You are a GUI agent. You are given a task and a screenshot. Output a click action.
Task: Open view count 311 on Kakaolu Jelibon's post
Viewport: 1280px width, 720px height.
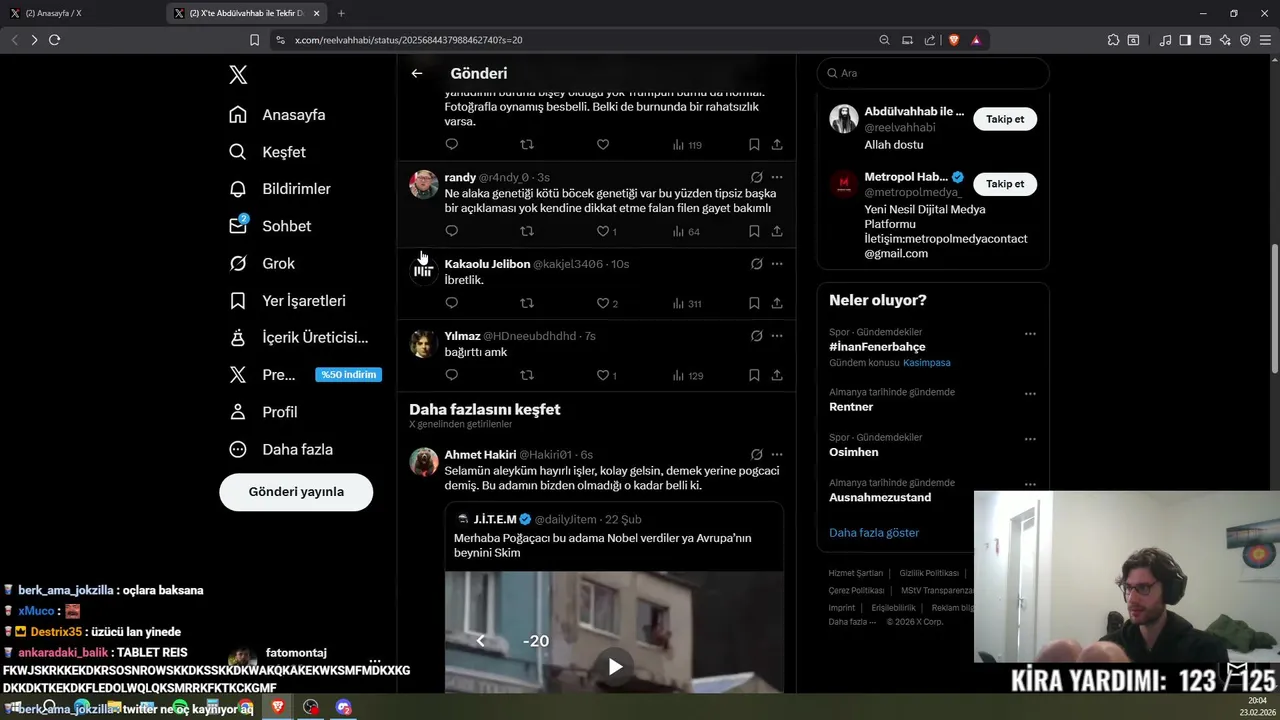pyautogui.click(x=687, y=303)
